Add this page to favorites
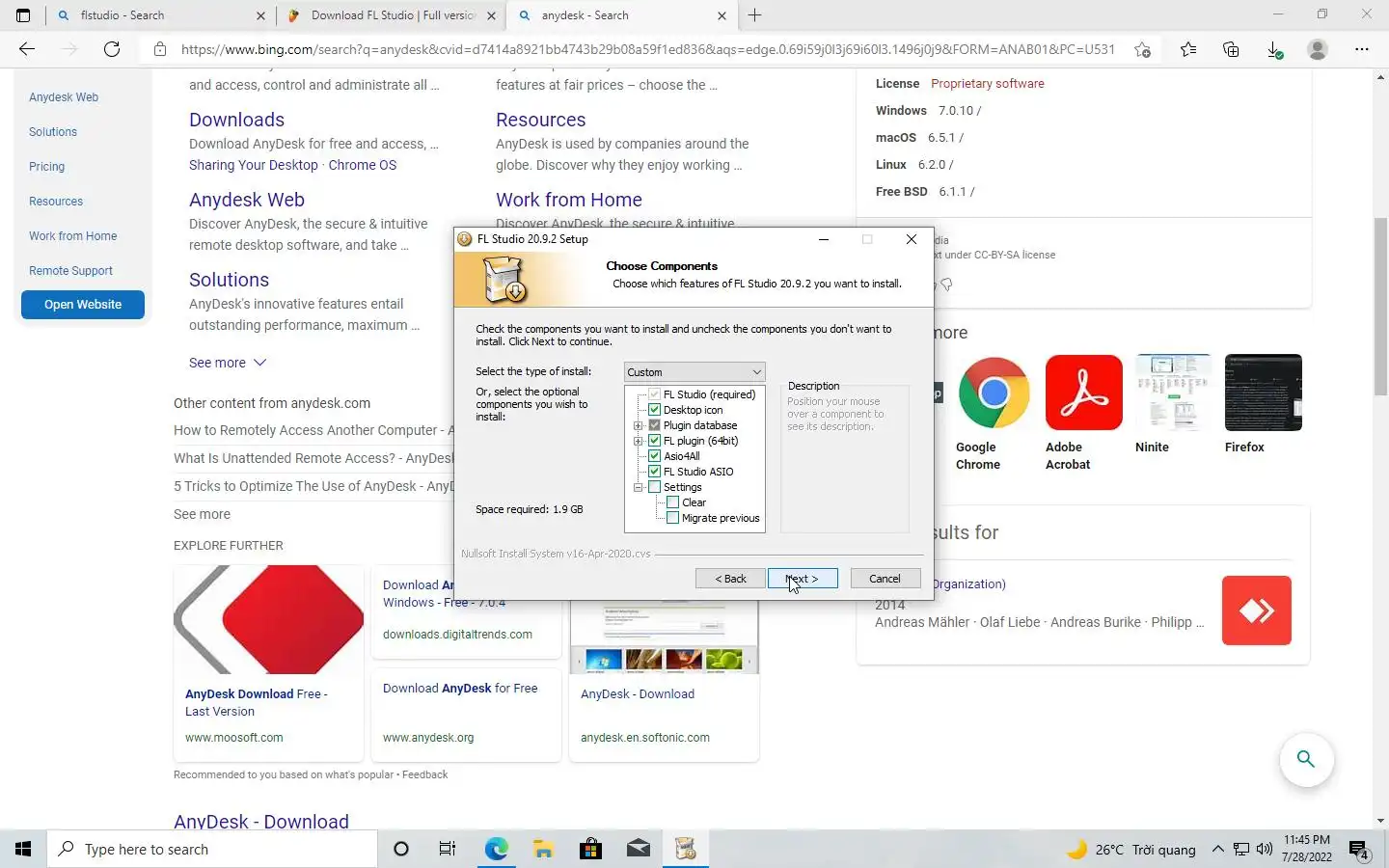 tap(1143, 49)
